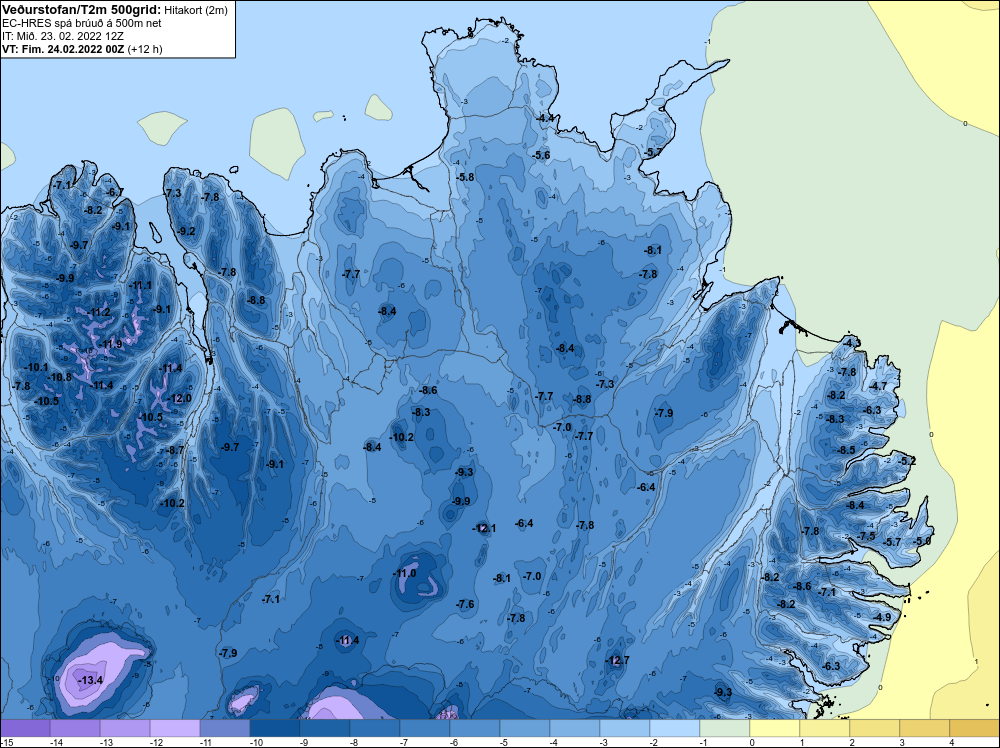Click the '-15' tick label on the legend
1000x748 pixels.
pyautogui.click(x=6, y=742)
